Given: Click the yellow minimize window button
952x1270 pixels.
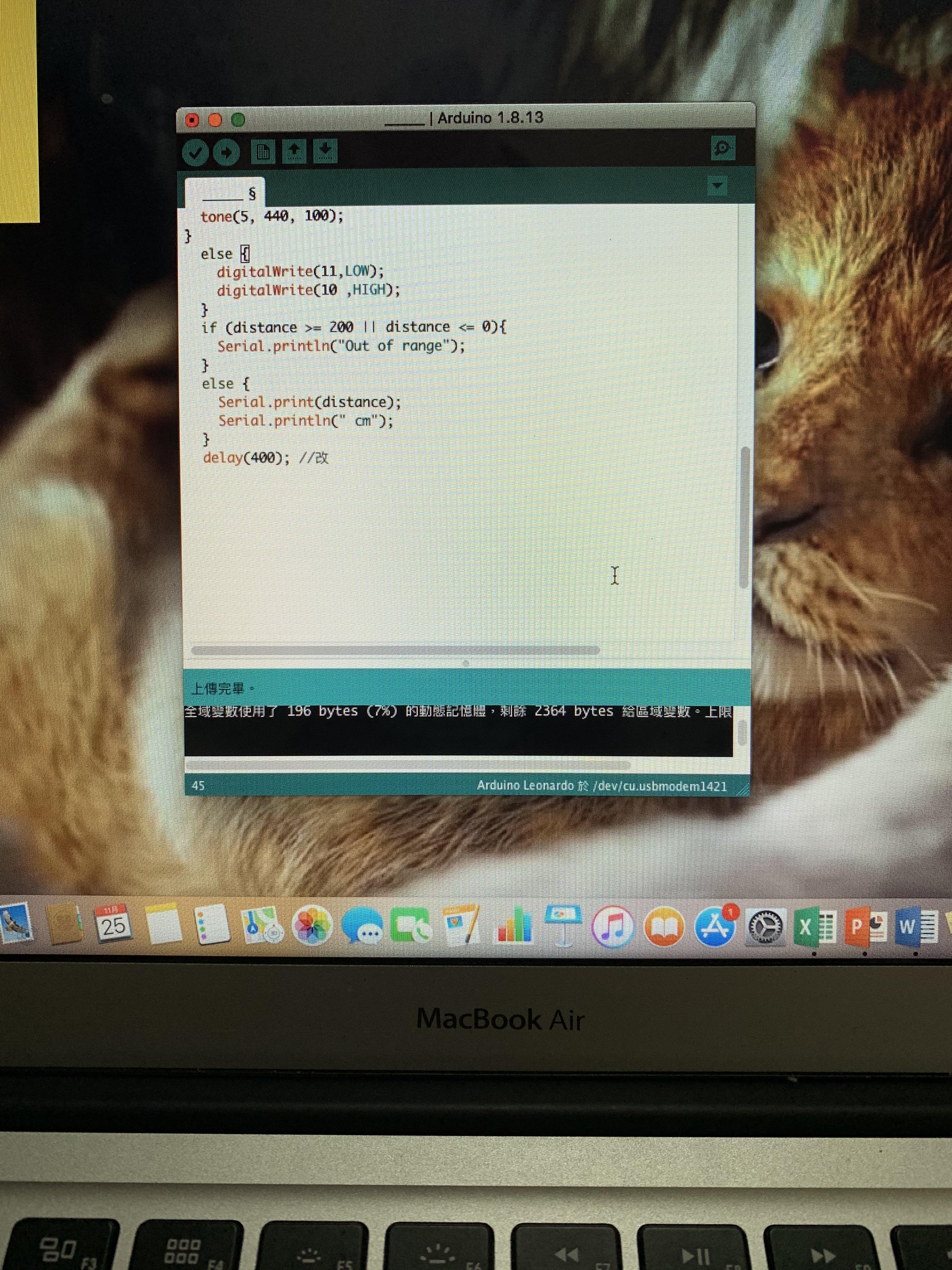Looking at the screenshot, I should point(215,120).
